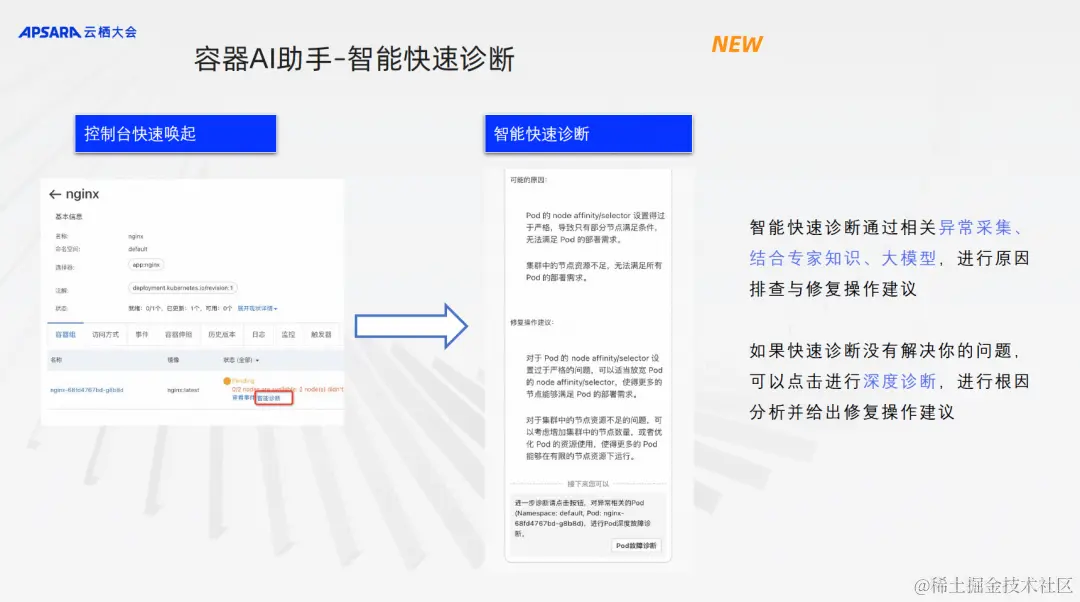Select the app:nginx selector tag

(146, 264)
